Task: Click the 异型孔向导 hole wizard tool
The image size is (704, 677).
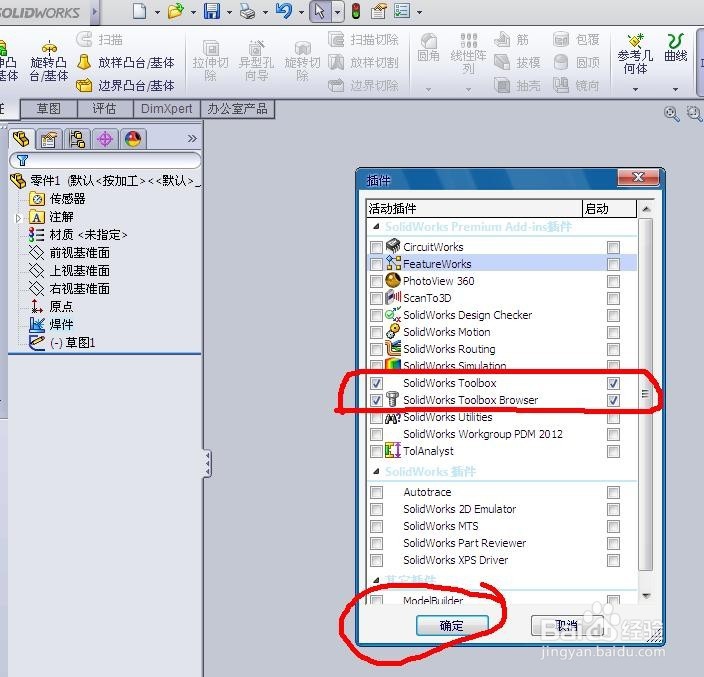Action: click(256, 61)
